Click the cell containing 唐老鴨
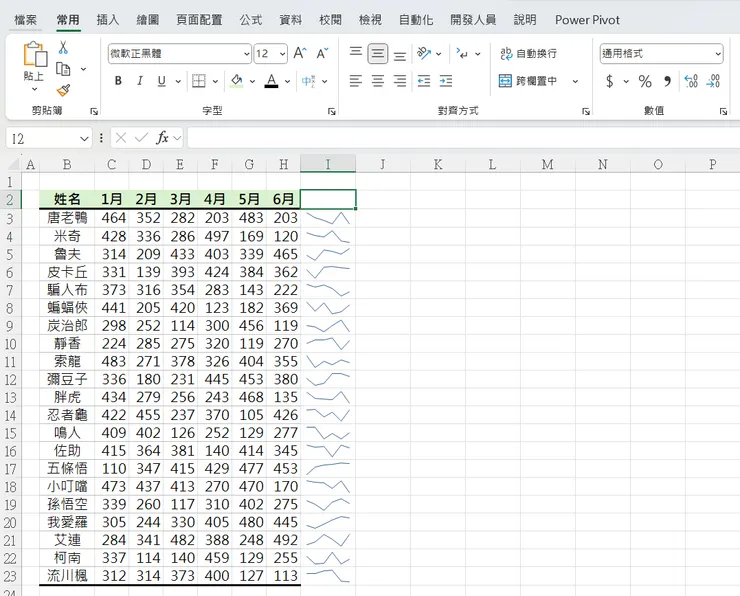This screenshot has width=740, height=596. 67,218
